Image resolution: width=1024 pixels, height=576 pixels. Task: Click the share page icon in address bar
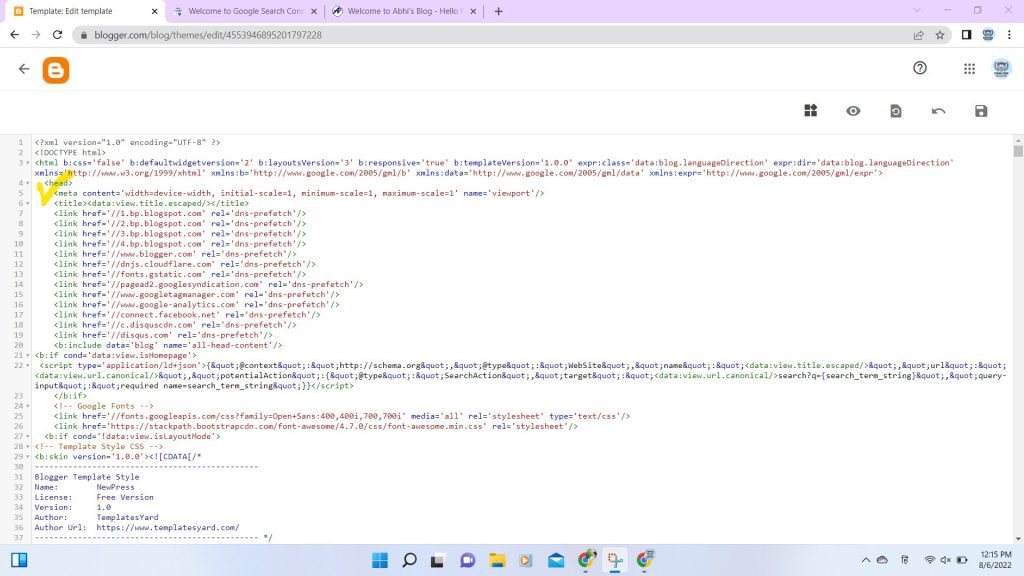[918, 35]
